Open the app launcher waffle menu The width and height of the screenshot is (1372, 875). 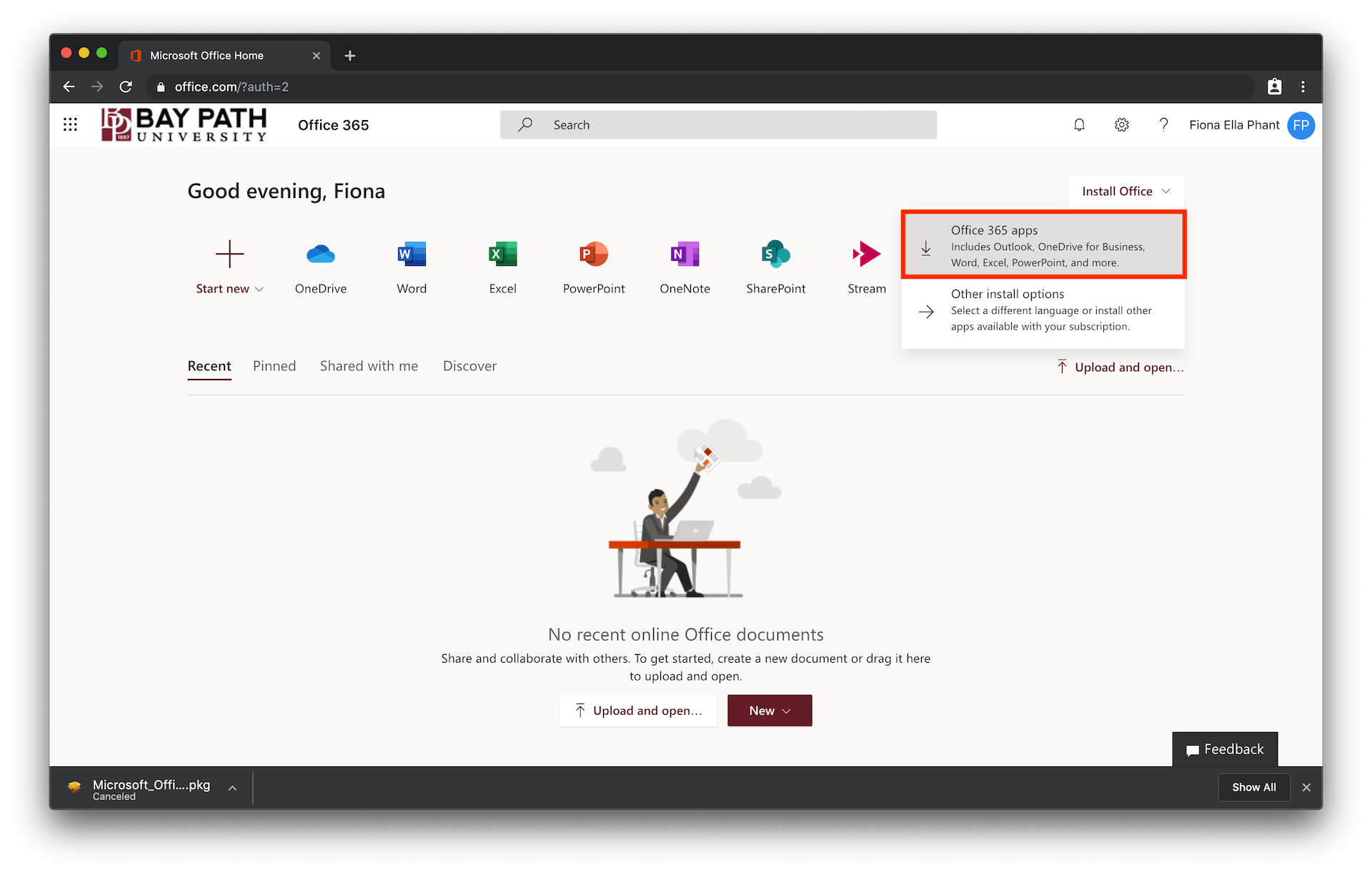coord(70,125)
